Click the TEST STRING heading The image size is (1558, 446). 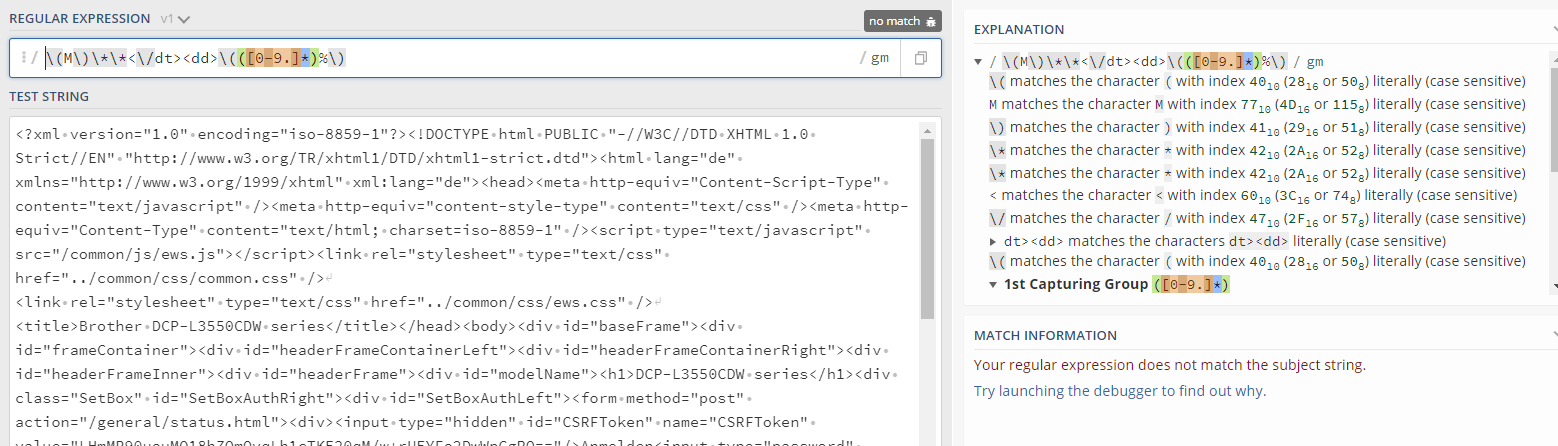[49, 96]
